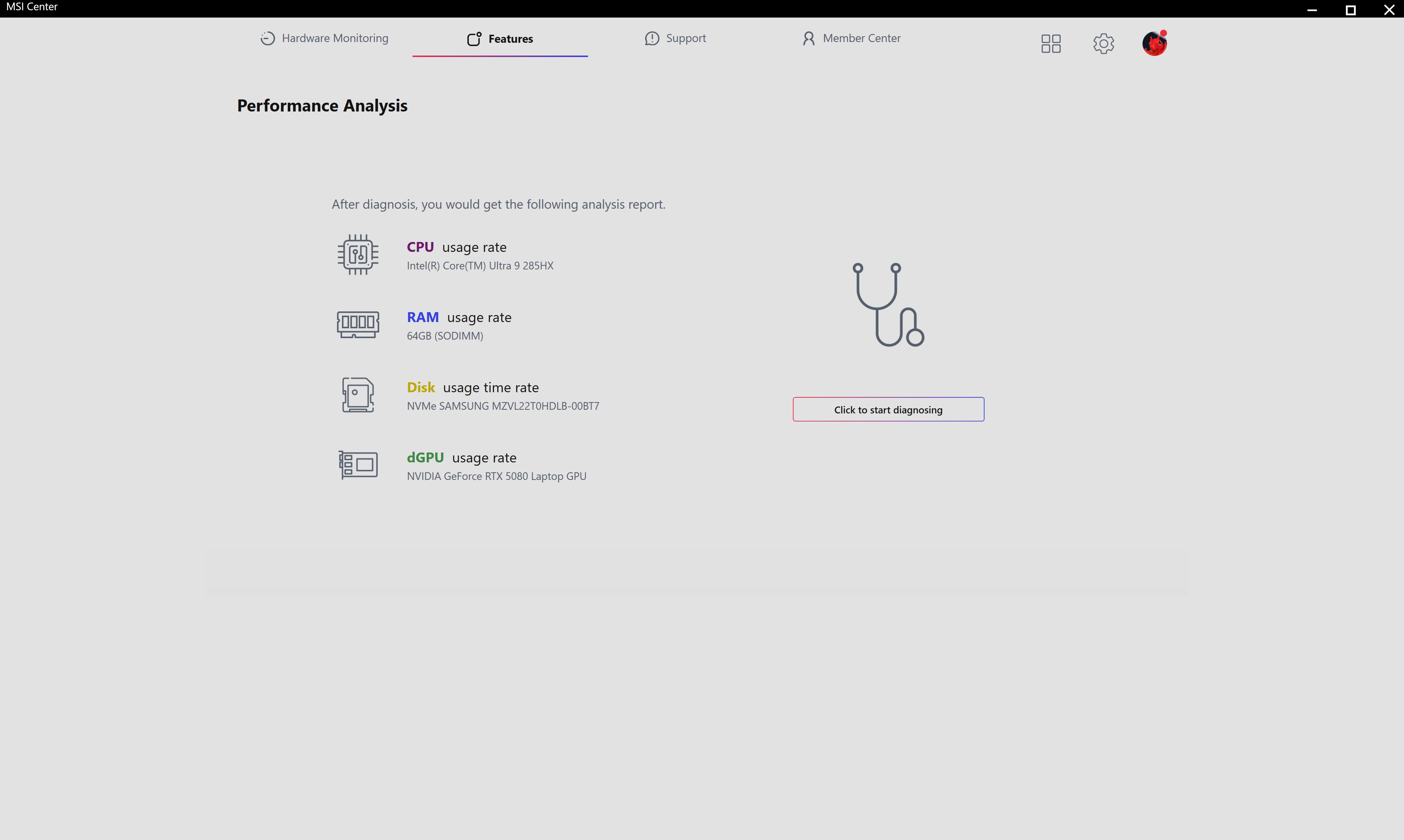Viewport: 1404px width, 840px height.
Task: Click the Disk drive icon
Action: pyautogui.click(x=358, y=394)
